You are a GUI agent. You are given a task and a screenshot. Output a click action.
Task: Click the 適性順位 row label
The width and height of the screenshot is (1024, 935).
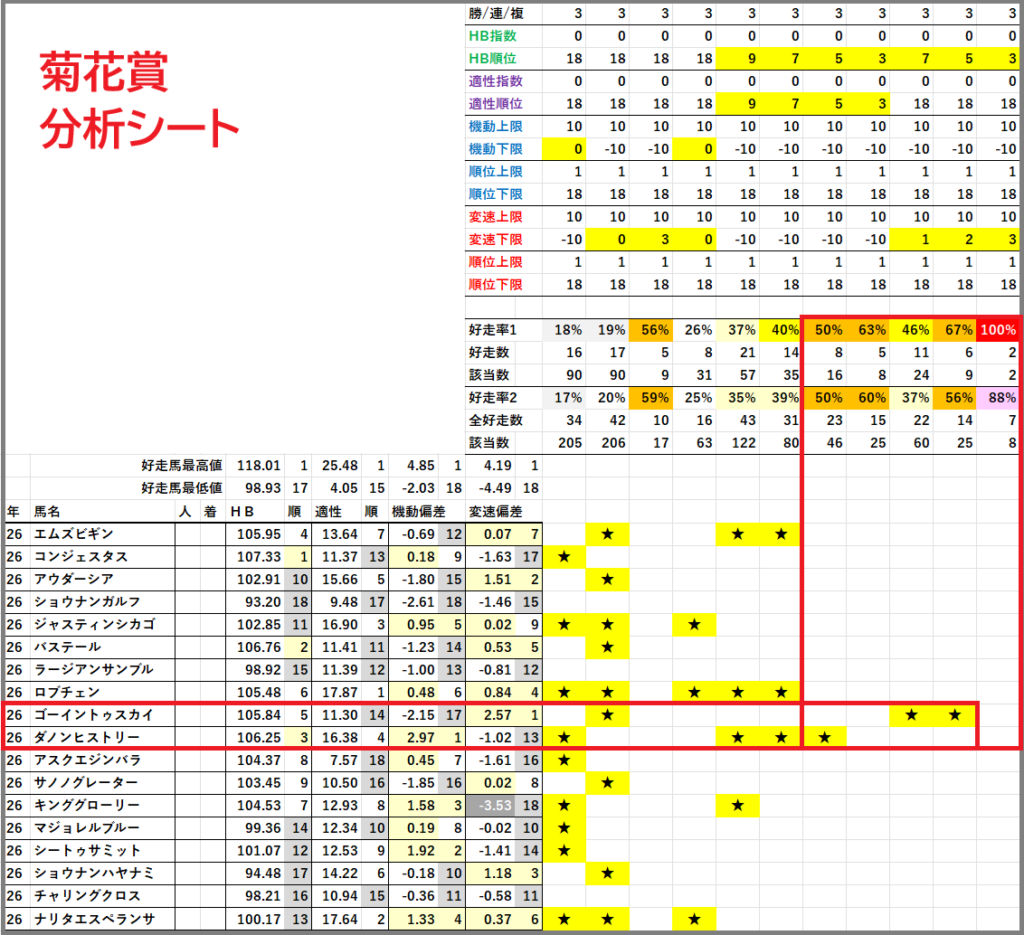coord(495,104)
